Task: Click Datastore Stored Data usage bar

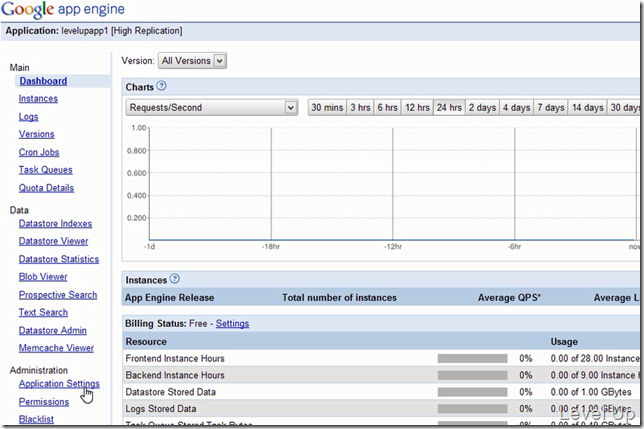Action: tap(472, 392)
